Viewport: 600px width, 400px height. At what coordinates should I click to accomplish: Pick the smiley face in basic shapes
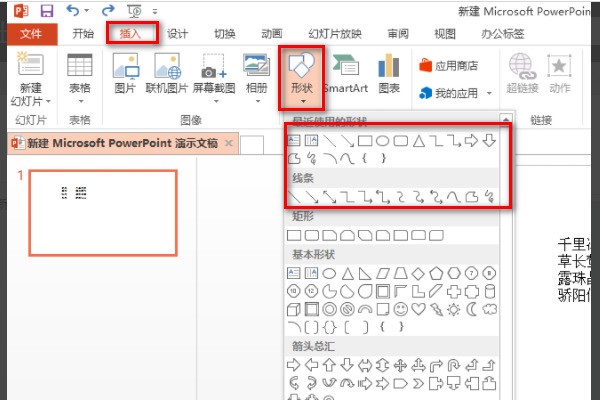coord(401,309)
